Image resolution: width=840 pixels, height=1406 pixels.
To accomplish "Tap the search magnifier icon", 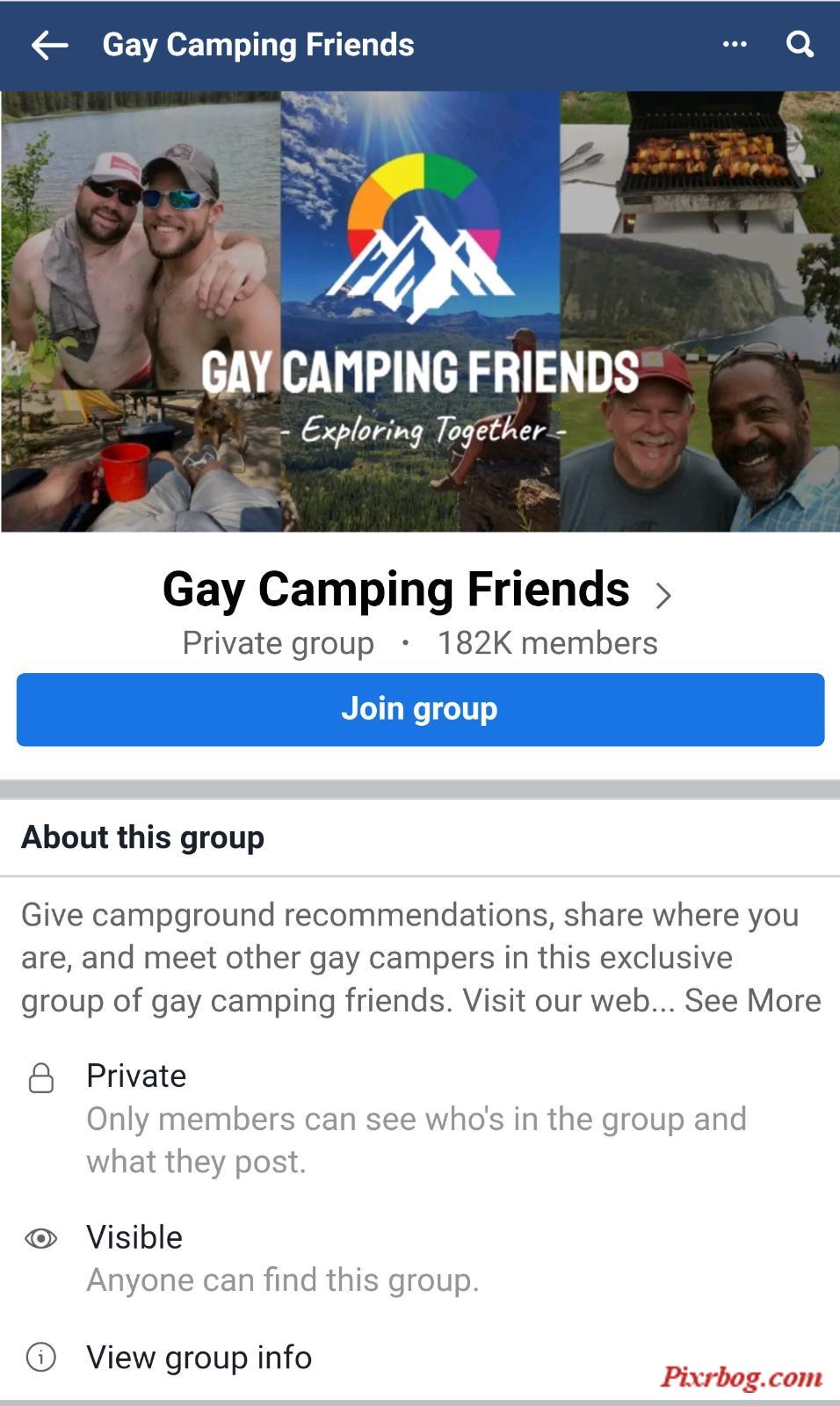I will pos(800,44).
